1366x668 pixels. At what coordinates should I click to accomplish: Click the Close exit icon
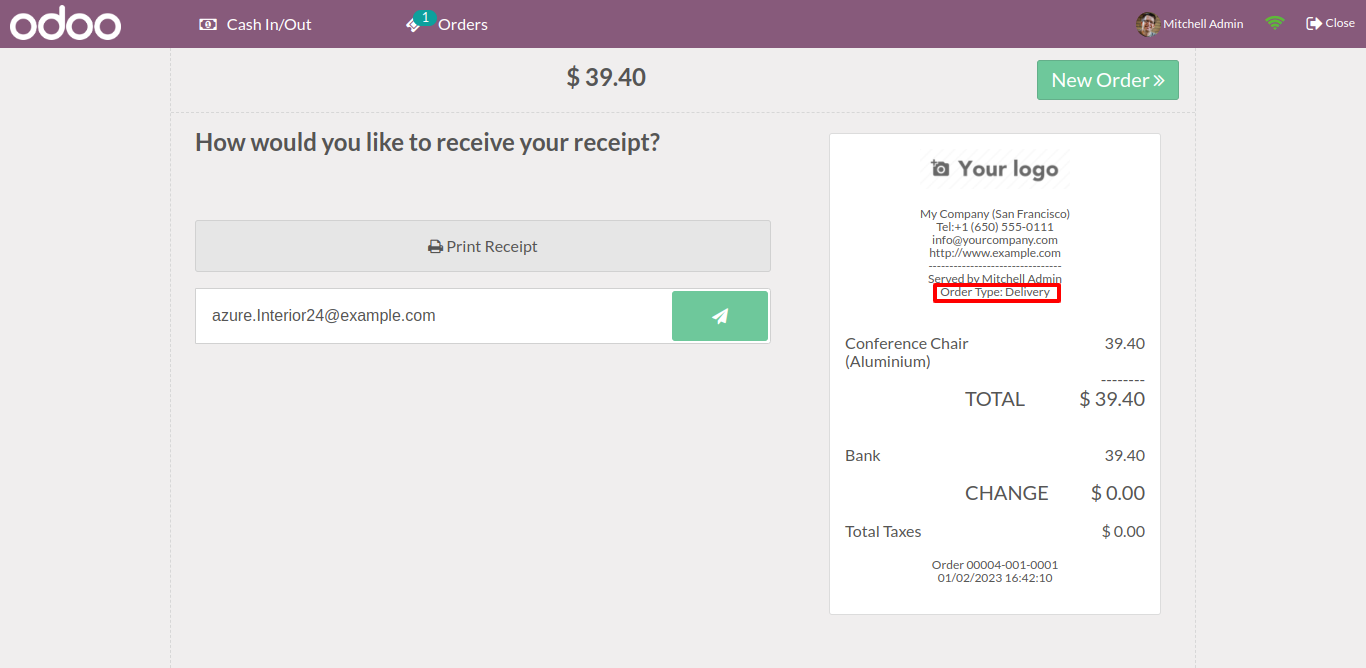point(1313,23)
